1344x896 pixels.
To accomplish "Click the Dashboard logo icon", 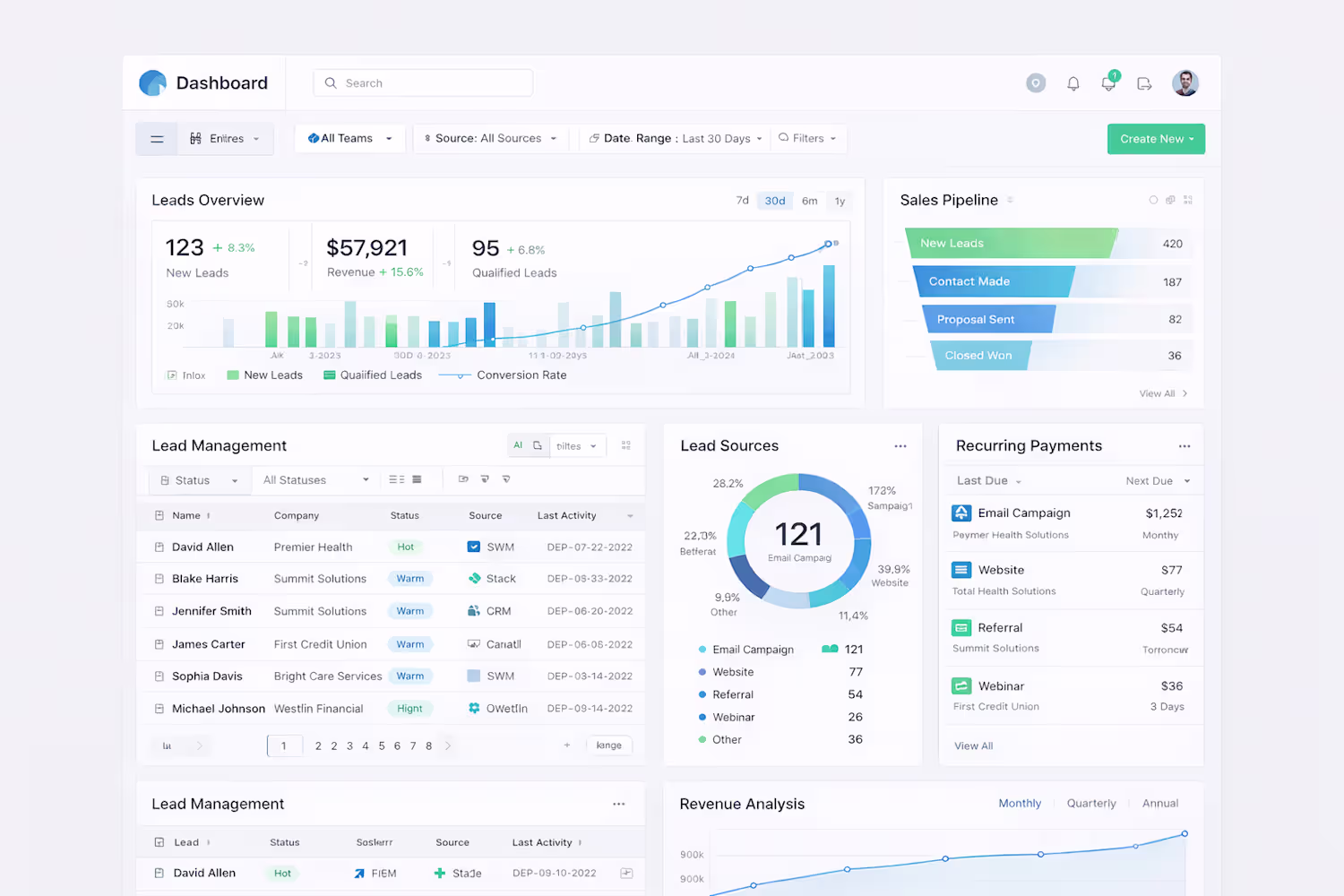I will point(153,83).
